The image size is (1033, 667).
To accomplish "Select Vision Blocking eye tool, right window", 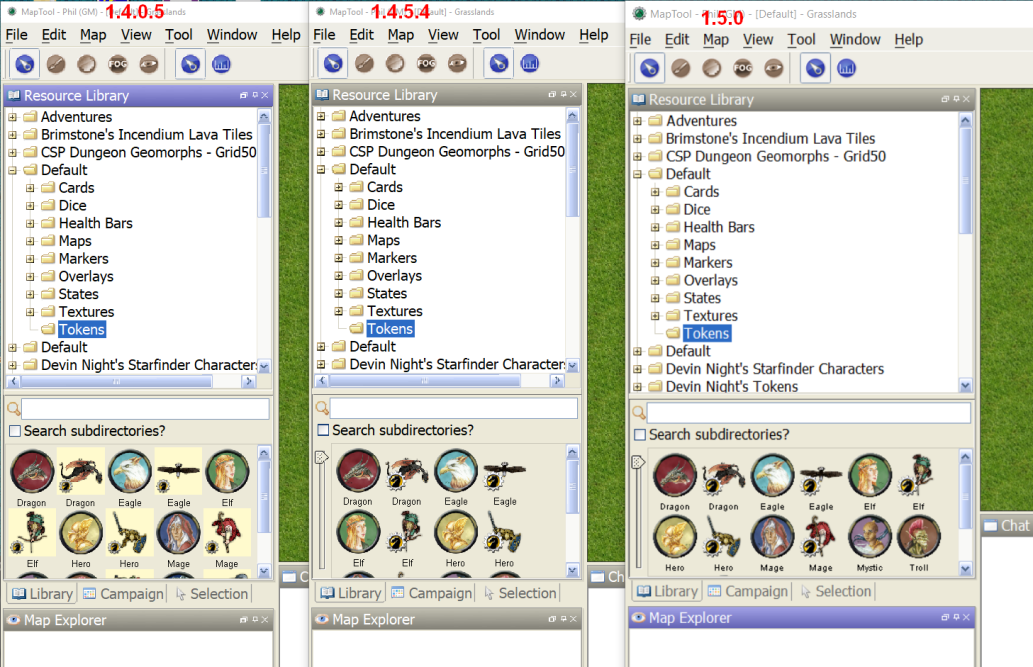I will click(x=773, y=69).
